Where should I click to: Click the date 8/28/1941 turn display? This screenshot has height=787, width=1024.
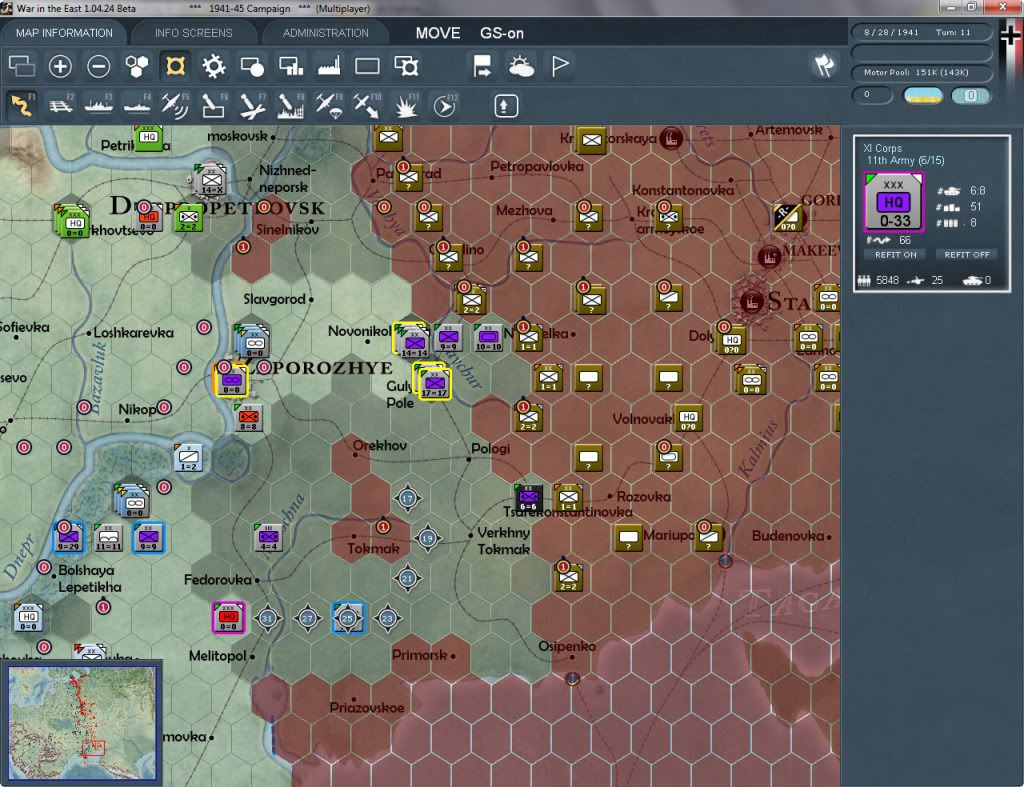(921, 32)
